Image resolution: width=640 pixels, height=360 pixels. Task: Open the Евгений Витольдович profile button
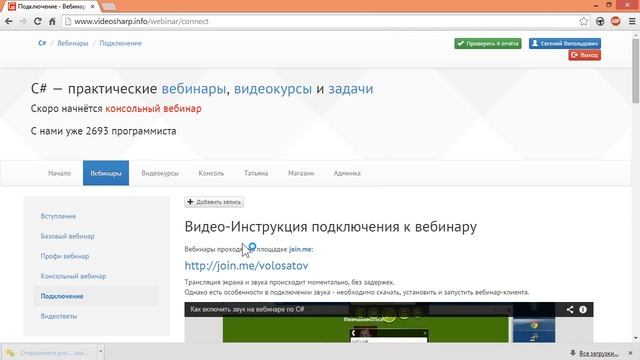click(x=565, y=43)
